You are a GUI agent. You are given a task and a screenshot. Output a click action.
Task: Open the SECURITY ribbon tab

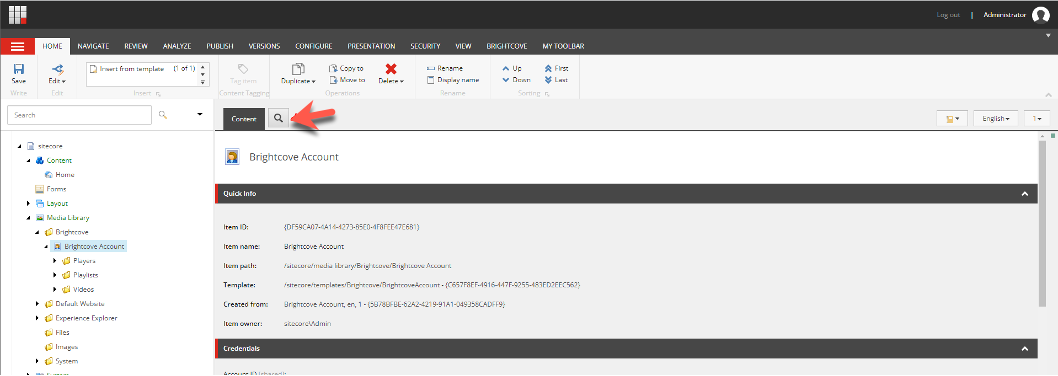click(x=425, y=46)
